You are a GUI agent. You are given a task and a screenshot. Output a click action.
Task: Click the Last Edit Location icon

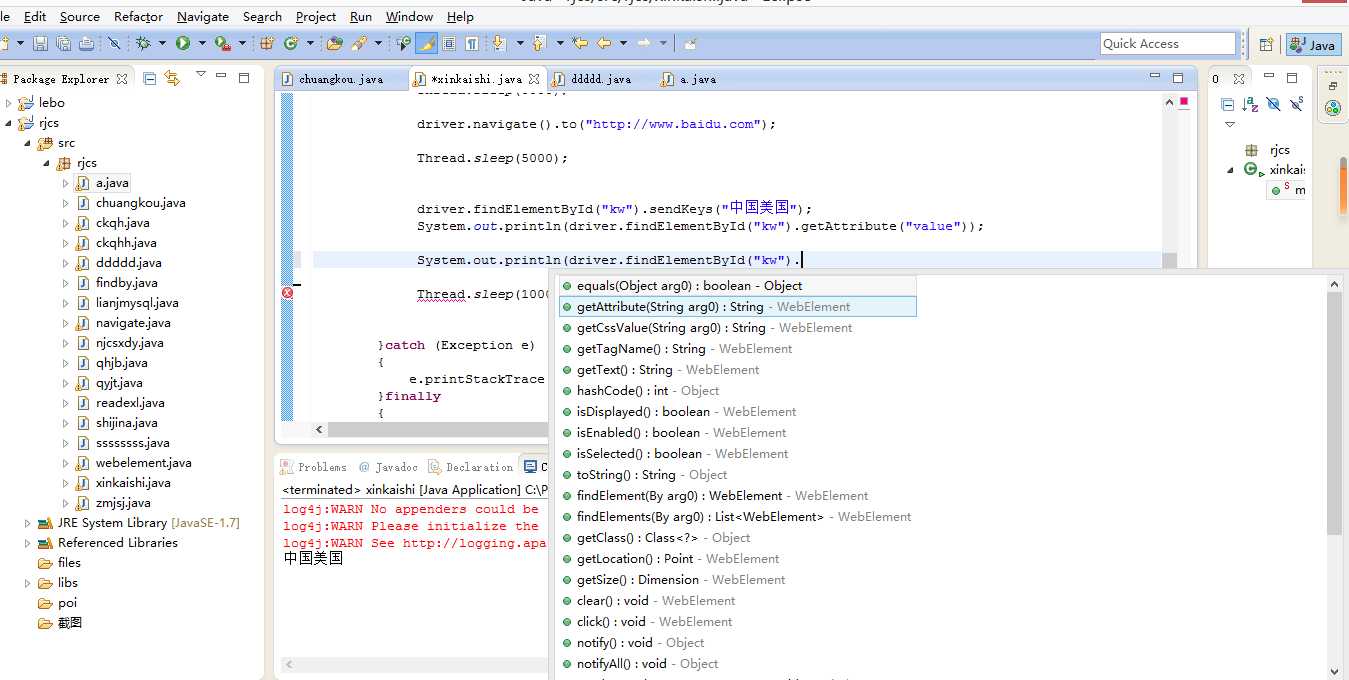[x=580, y=43]
